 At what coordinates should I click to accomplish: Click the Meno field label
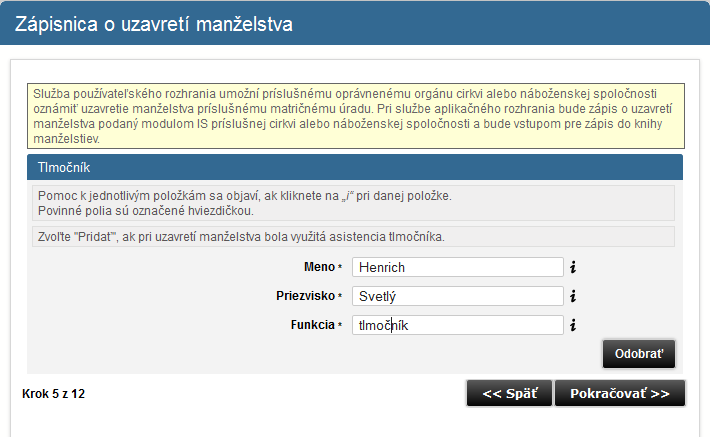(319, 267)
